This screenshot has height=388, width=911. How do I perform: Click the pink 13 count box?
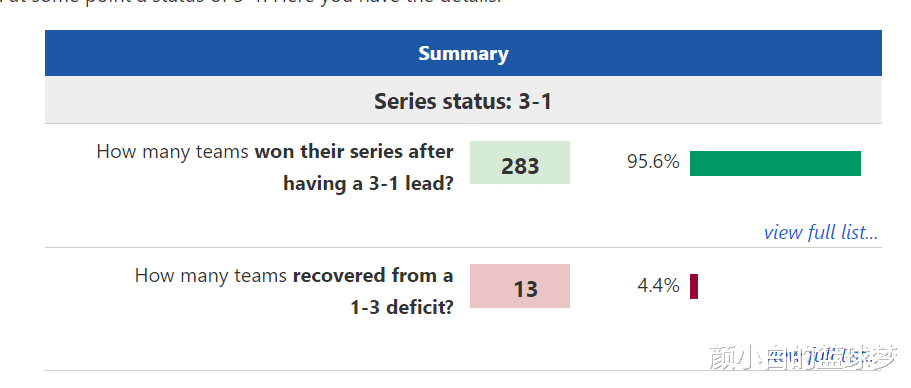coord(520,286)
